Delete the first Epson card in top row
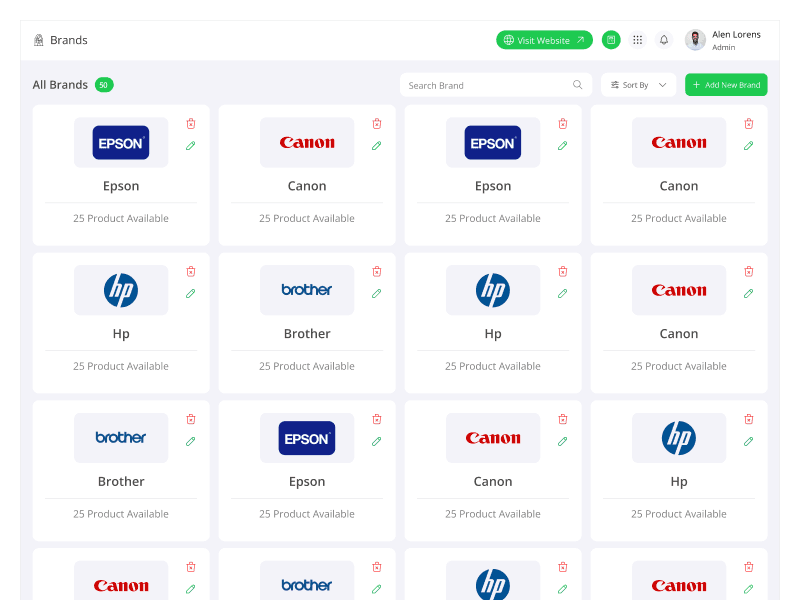Screen dimensions: 800x600 click(191, 123)
